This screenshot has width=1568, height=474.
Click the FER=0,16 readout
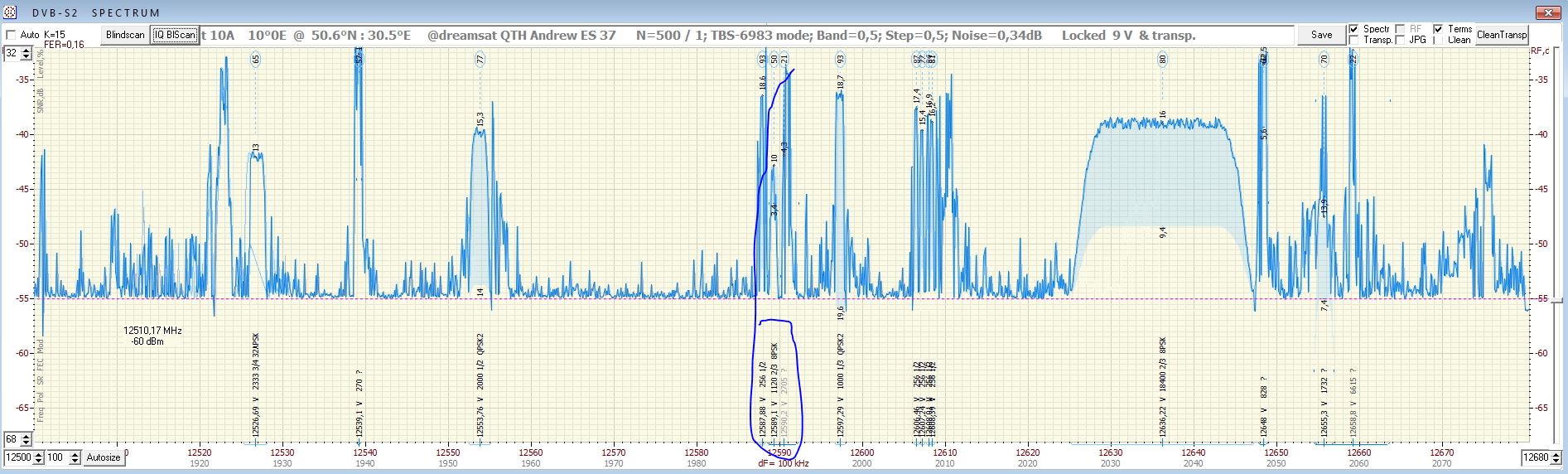pos(64,45)
